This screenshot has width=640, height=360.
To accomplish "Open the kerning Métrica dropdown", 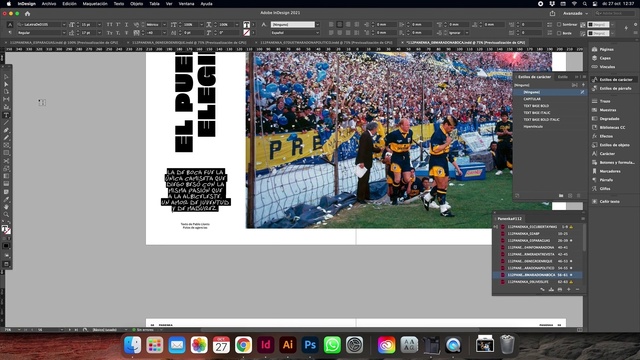I will tap(164, 24).
